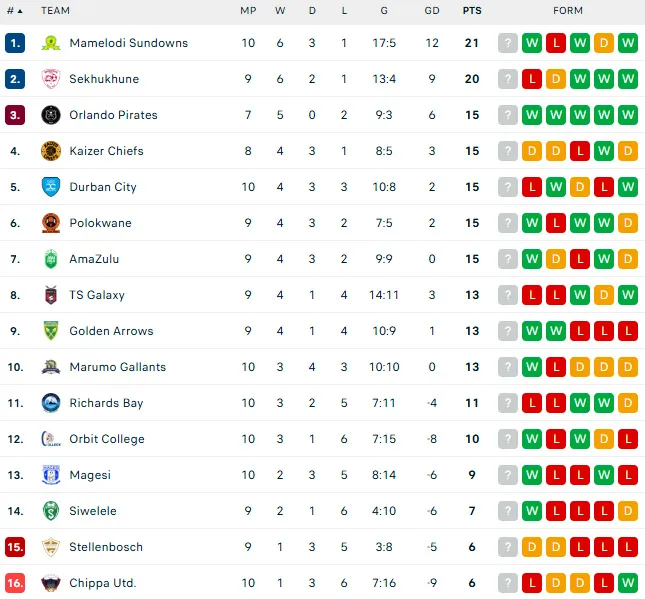
Task: Click the red rank 16 relegation badge
Action: (x=14, y=583)
